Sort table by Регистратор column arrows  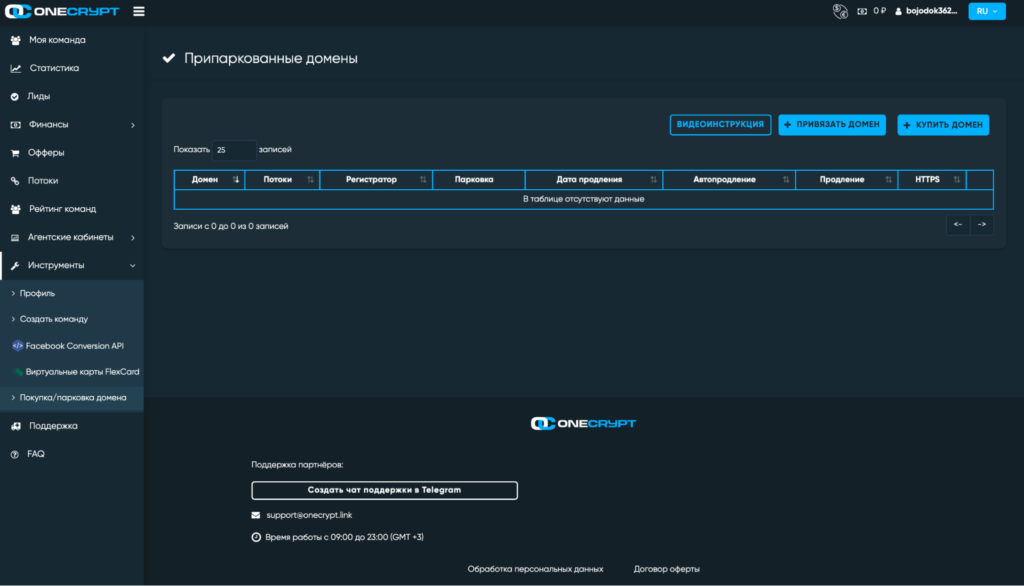(423, 180)
